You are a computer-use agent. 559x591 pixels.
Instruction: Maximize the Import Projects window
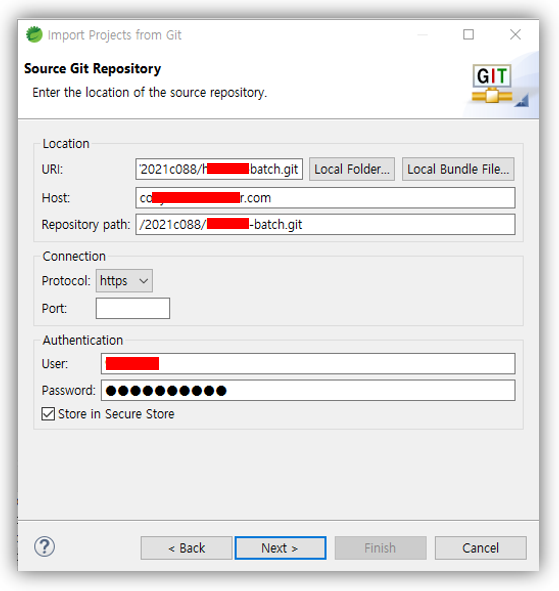pos(469,35)
